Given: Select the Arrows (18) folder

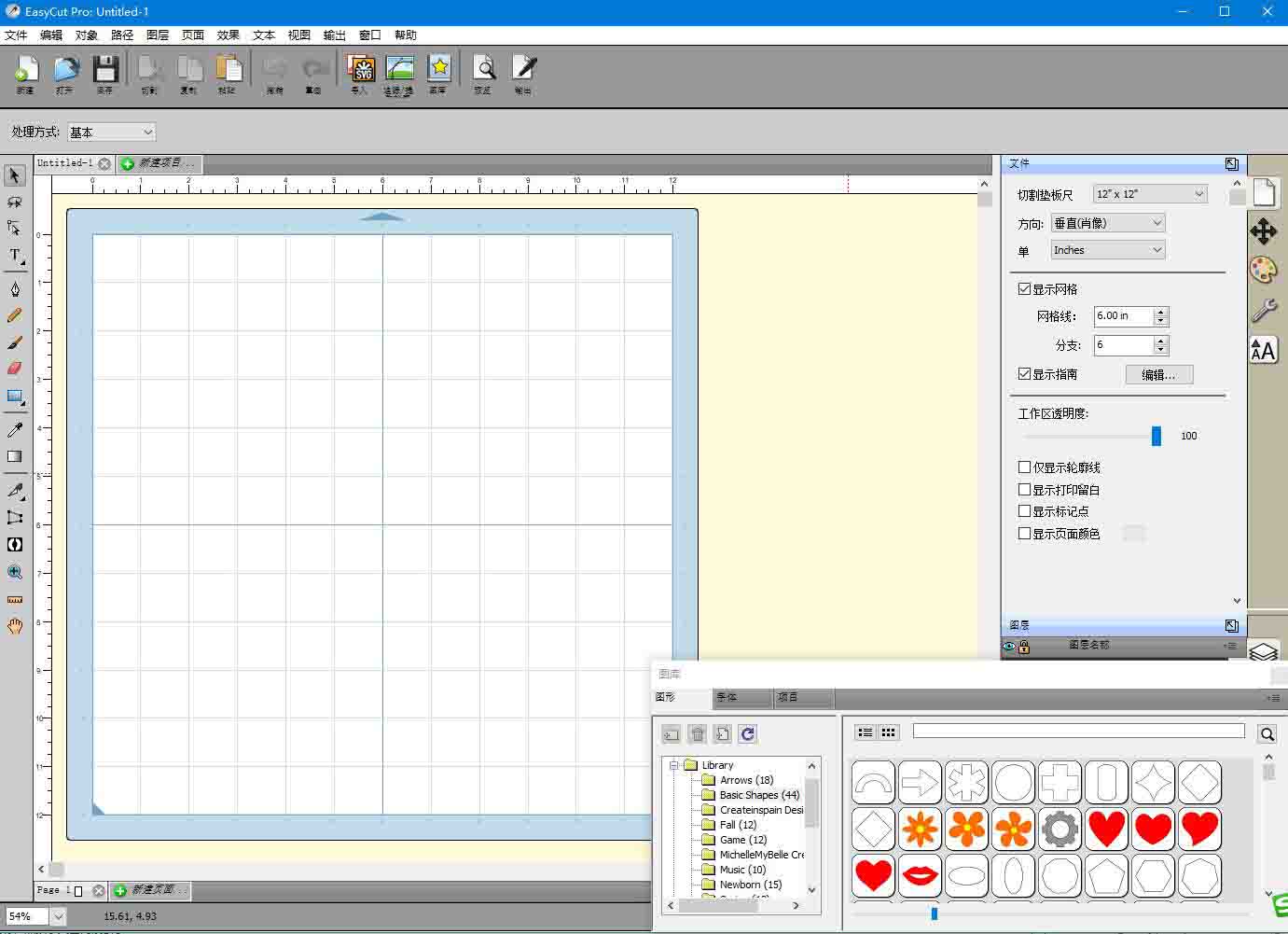Looking at the screenshot, I should [739, 780].
